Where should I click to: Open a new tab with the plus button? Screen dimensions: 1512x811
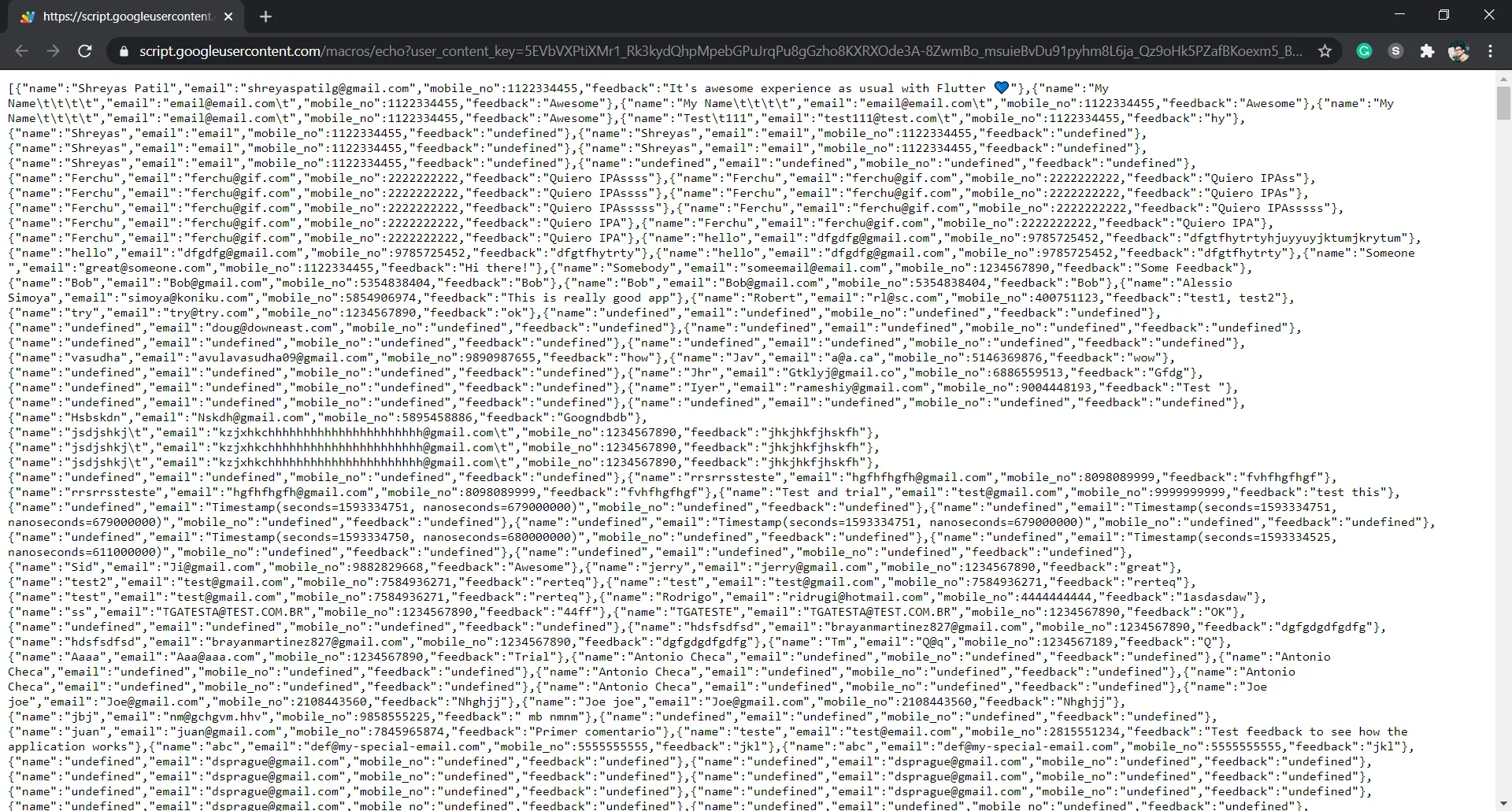[x=265, y=17]
